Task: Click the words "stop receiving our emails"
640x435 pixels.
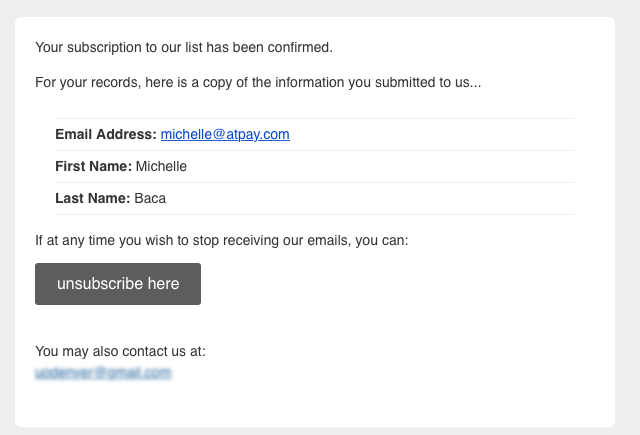Action: click(x=270, y=240)
